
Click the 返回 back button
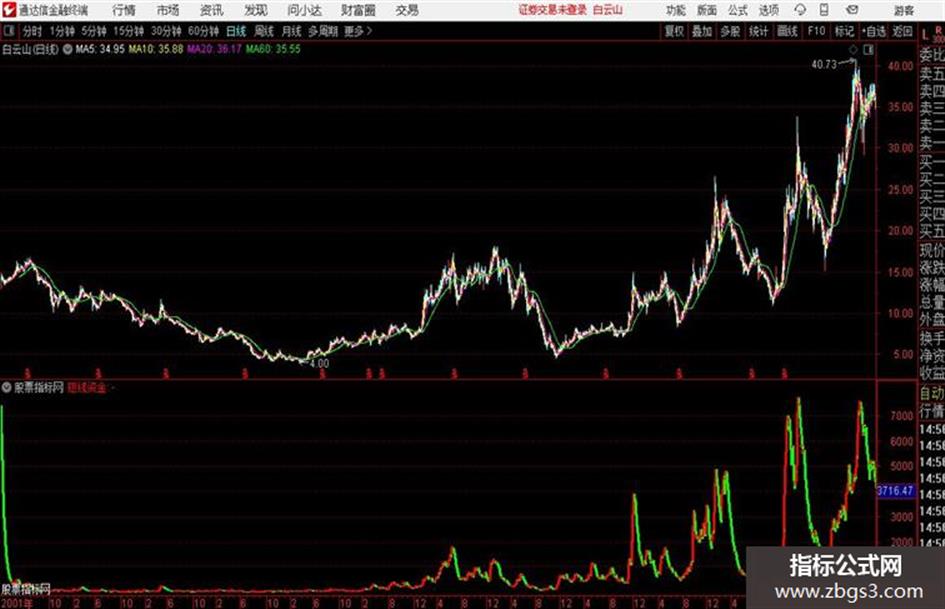pos(902,31)
